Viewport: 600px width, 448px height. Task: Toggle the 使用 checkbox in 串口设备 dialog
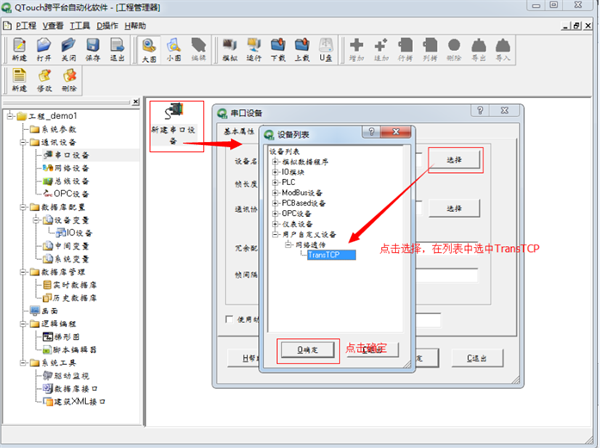(230, 319)
